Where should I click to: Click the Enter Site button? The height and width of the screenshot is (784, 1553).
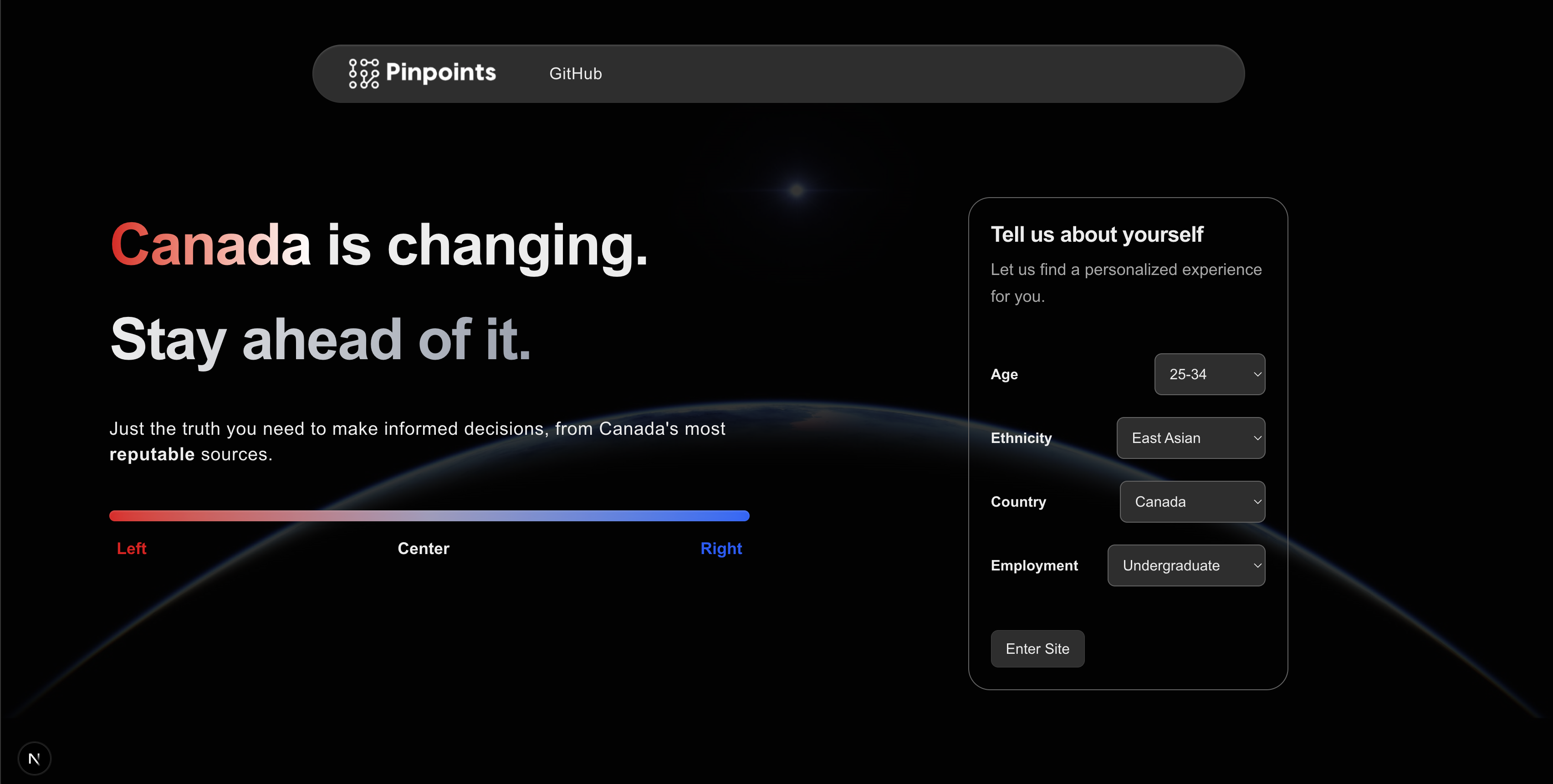point(1037,648)
